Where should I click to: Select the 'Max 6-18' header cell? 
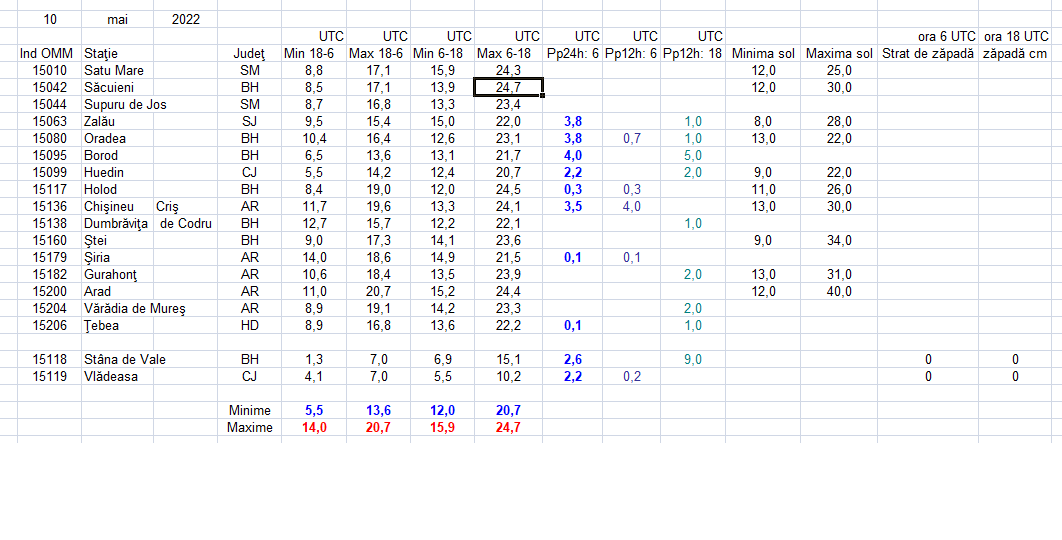508,54
